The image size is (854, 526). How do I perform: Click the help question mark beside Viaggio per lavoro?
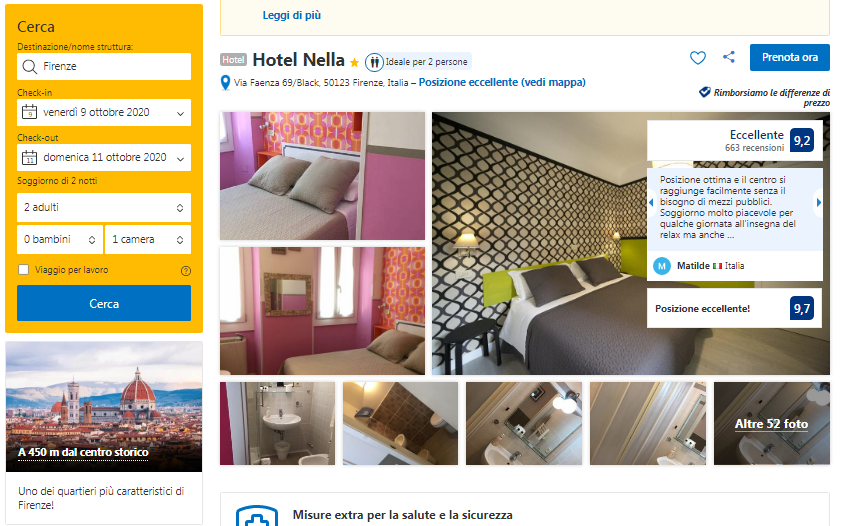pyautogui.click(x=186, y=271)
